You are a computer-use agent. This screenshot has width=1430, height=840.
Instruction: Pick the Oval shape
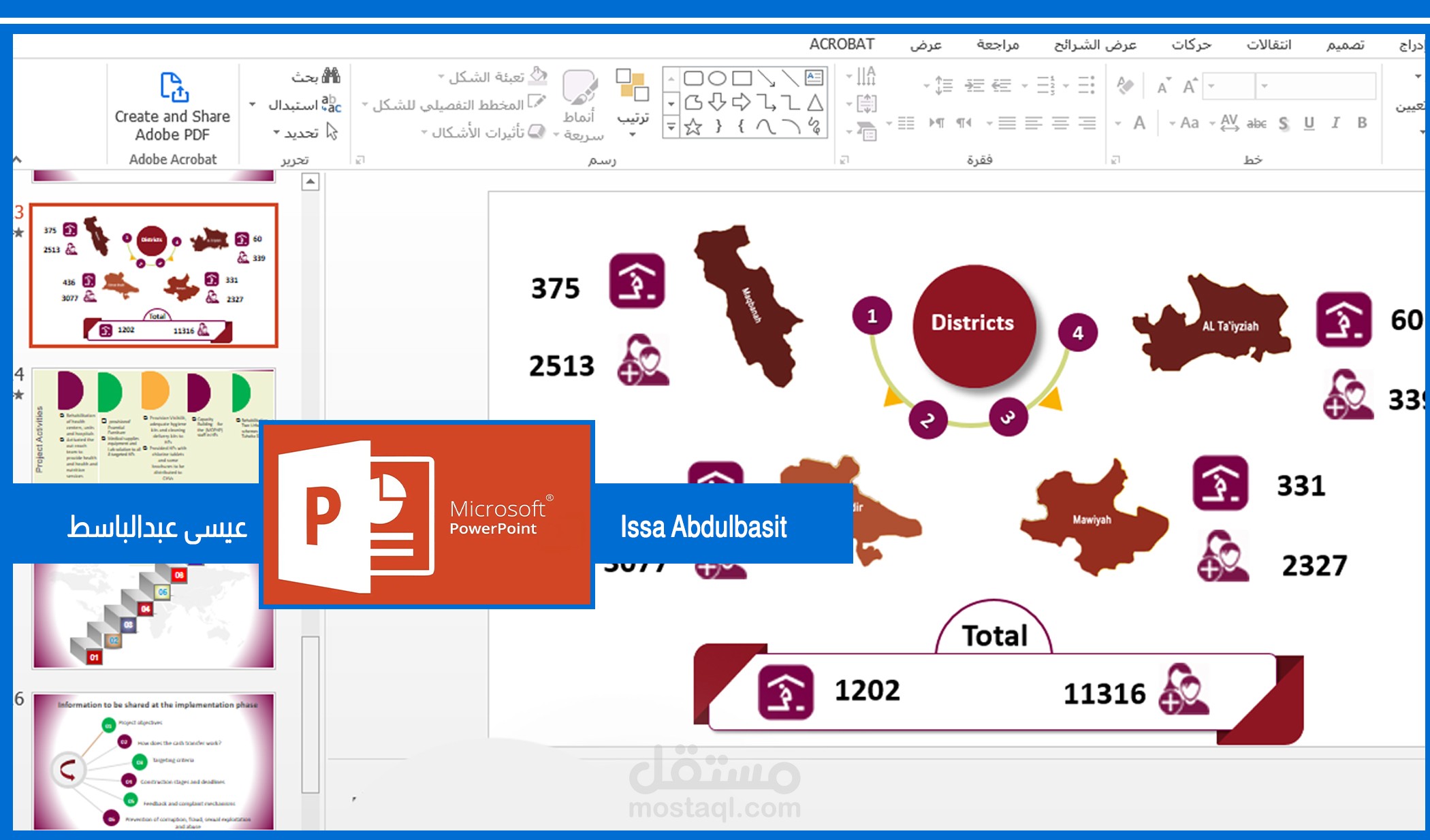click(717, 78)
